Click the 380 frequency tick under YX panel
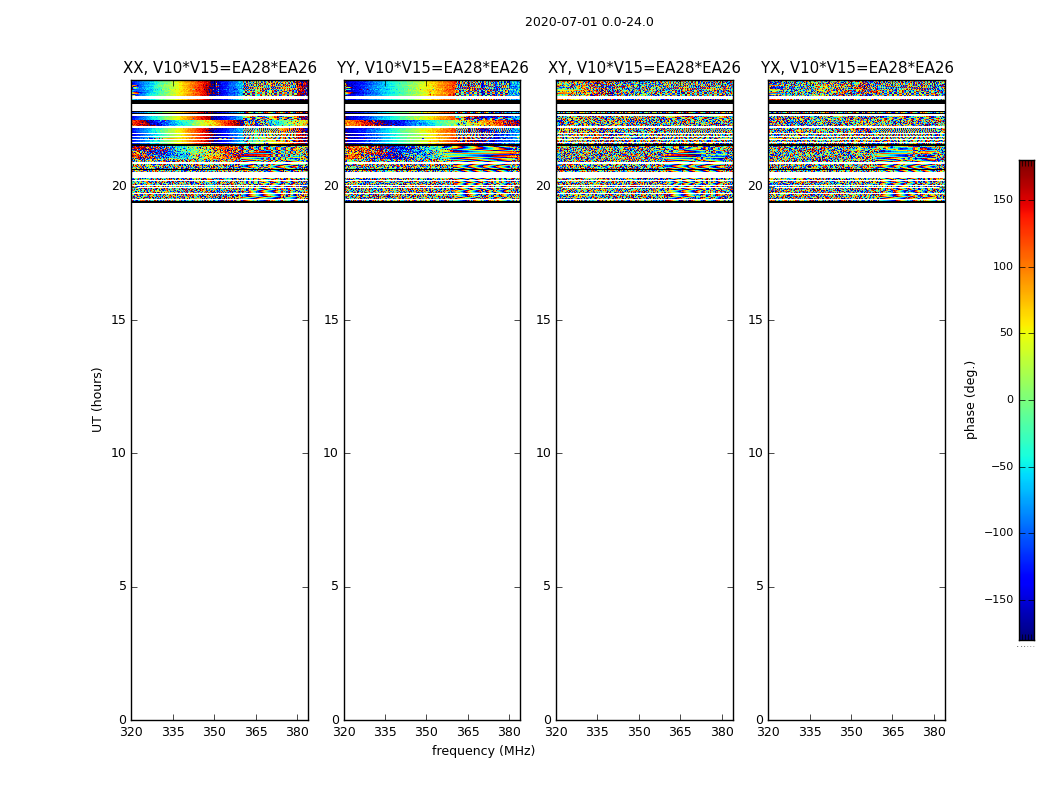1050x800 pixels. point(934,732)
